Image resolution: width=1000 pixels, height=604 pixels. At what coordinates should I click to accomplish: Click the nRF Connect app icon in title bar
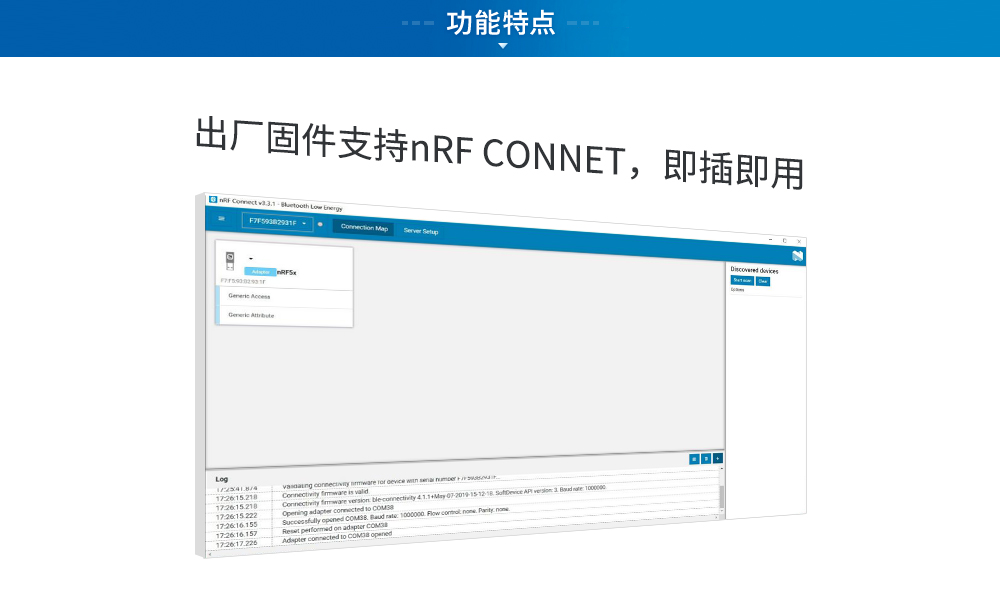point(212,199)
